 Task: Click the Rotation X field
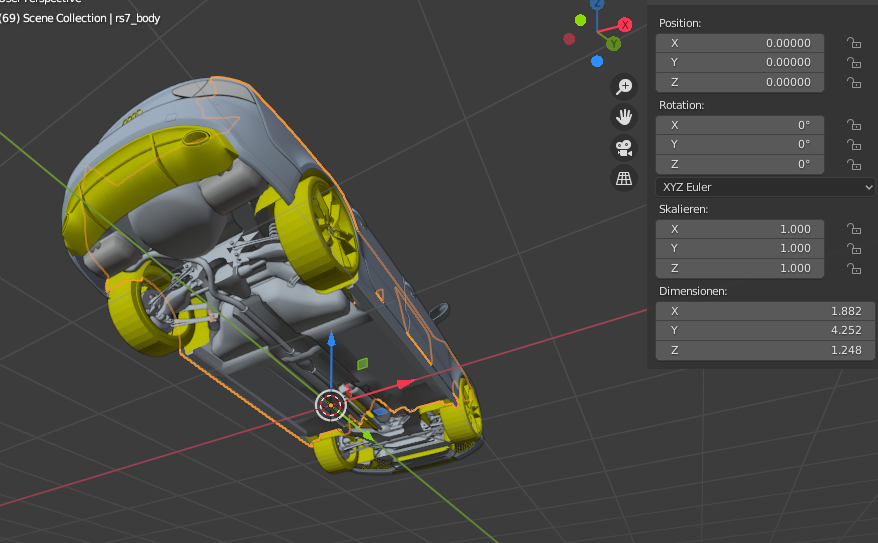click(x=740, y=125)
